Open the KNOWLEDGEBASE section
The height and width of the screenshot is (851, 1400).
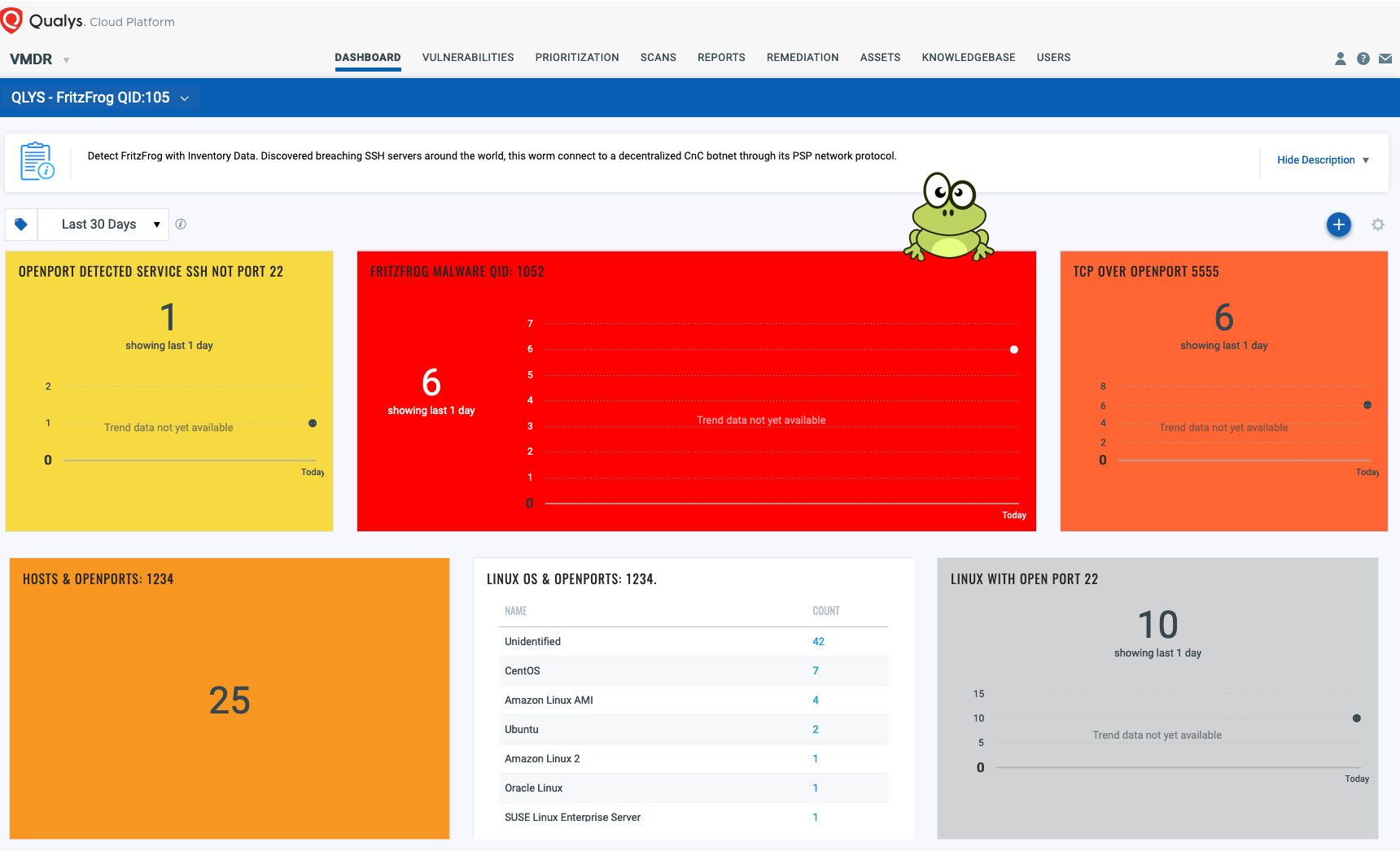click(x=968, y=57)
